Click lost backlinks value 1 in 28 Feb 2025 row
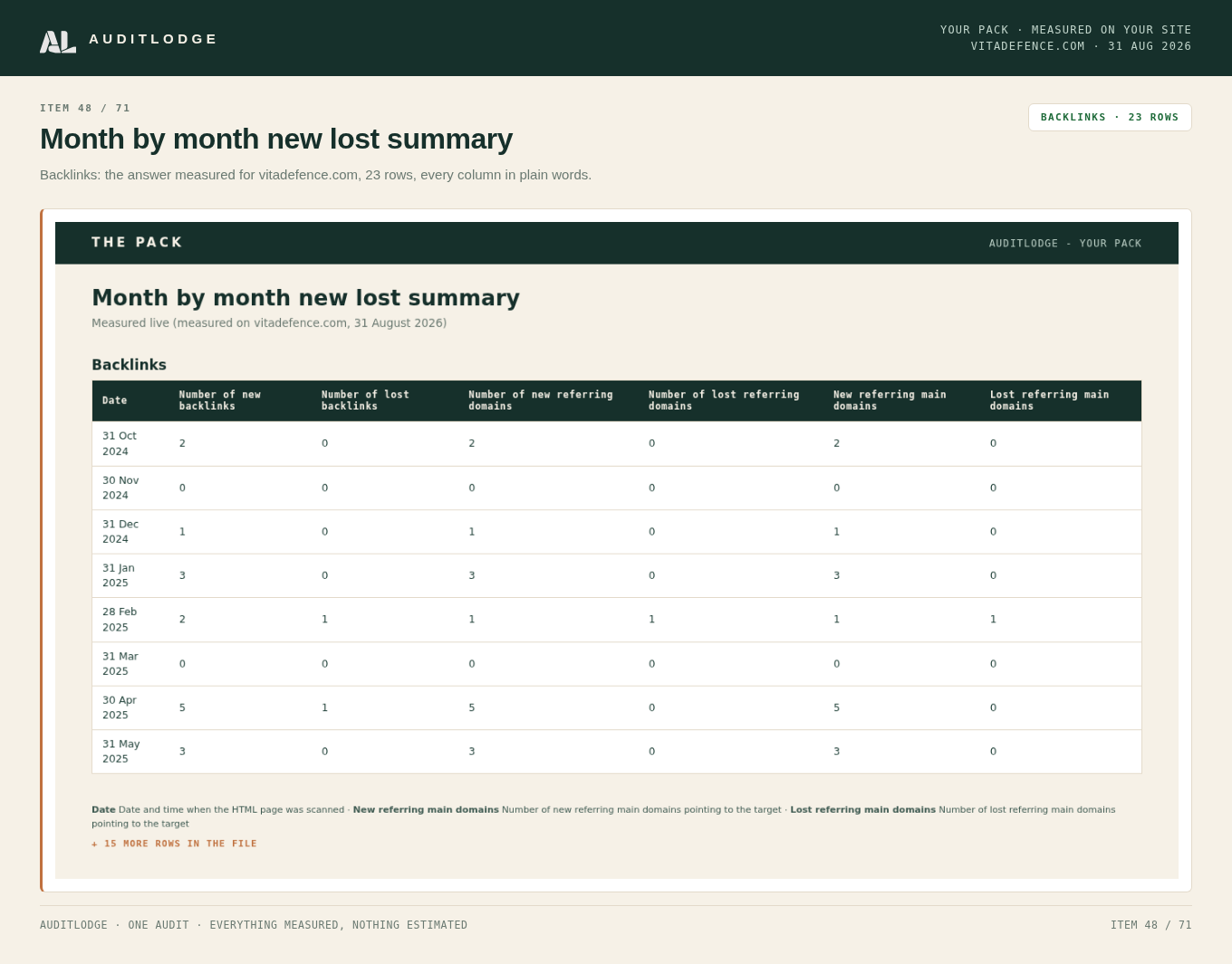Viewport: 1232px width, 964px height. pos(324,620)
